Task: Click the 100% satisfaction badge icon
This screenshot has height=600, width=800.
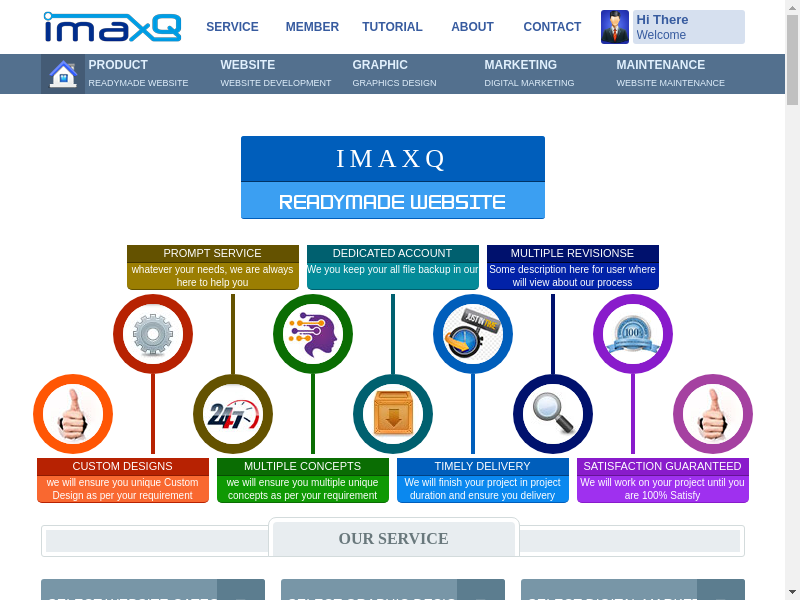Action: click(x=633, y=334)
